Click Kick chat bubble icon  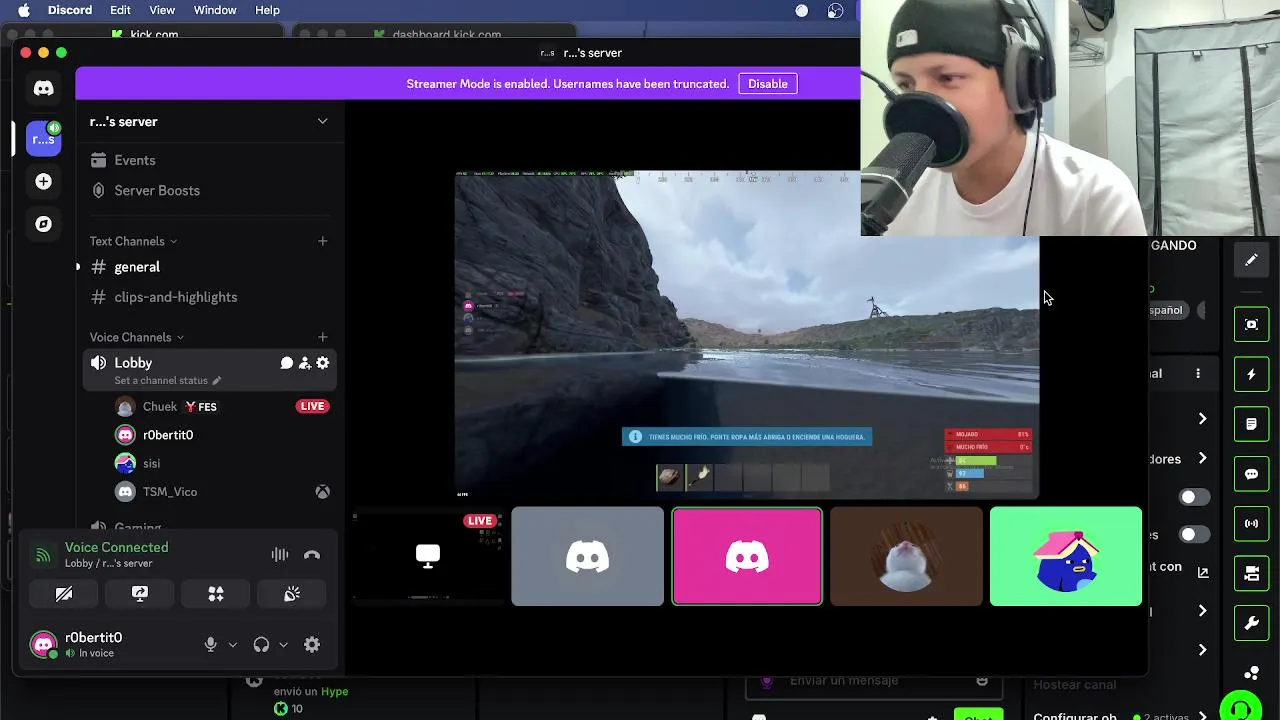coord(1251,474)
